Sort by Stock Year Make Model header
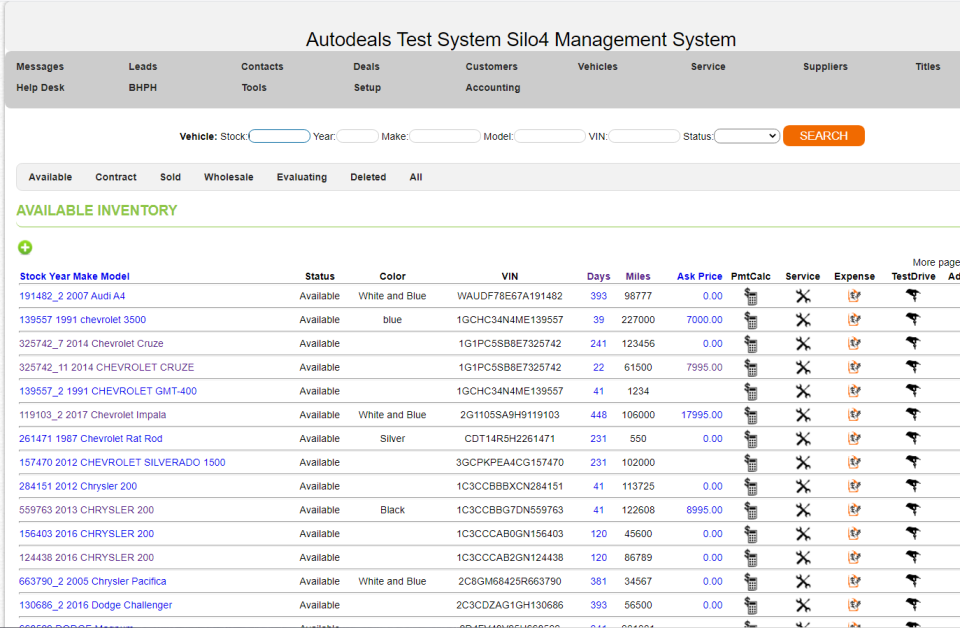Image resolution: width=960 pixels, height=628 pixels. click(75, 277)
